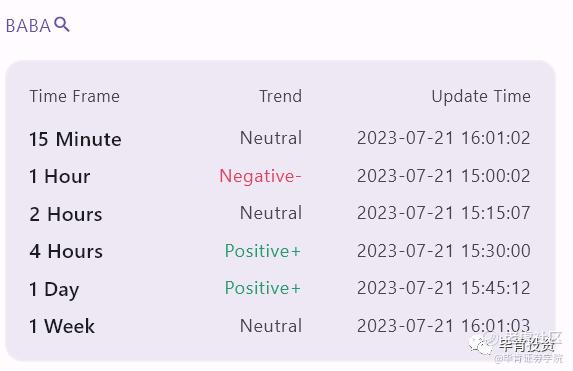The width and height of the screenshot is (573, 371).
Task: Click the Trend column header
Action: point(281,96)
